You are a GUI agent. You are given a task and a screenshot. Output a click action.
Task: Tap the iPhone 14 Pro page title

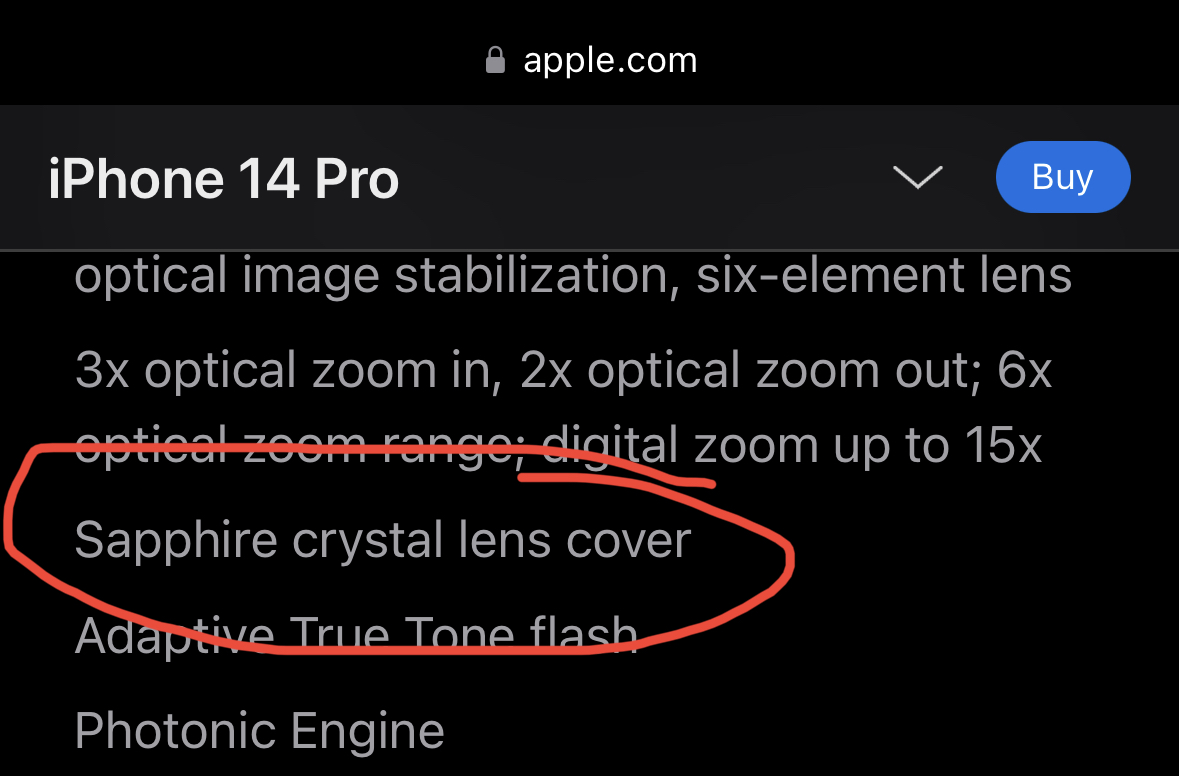223,180
